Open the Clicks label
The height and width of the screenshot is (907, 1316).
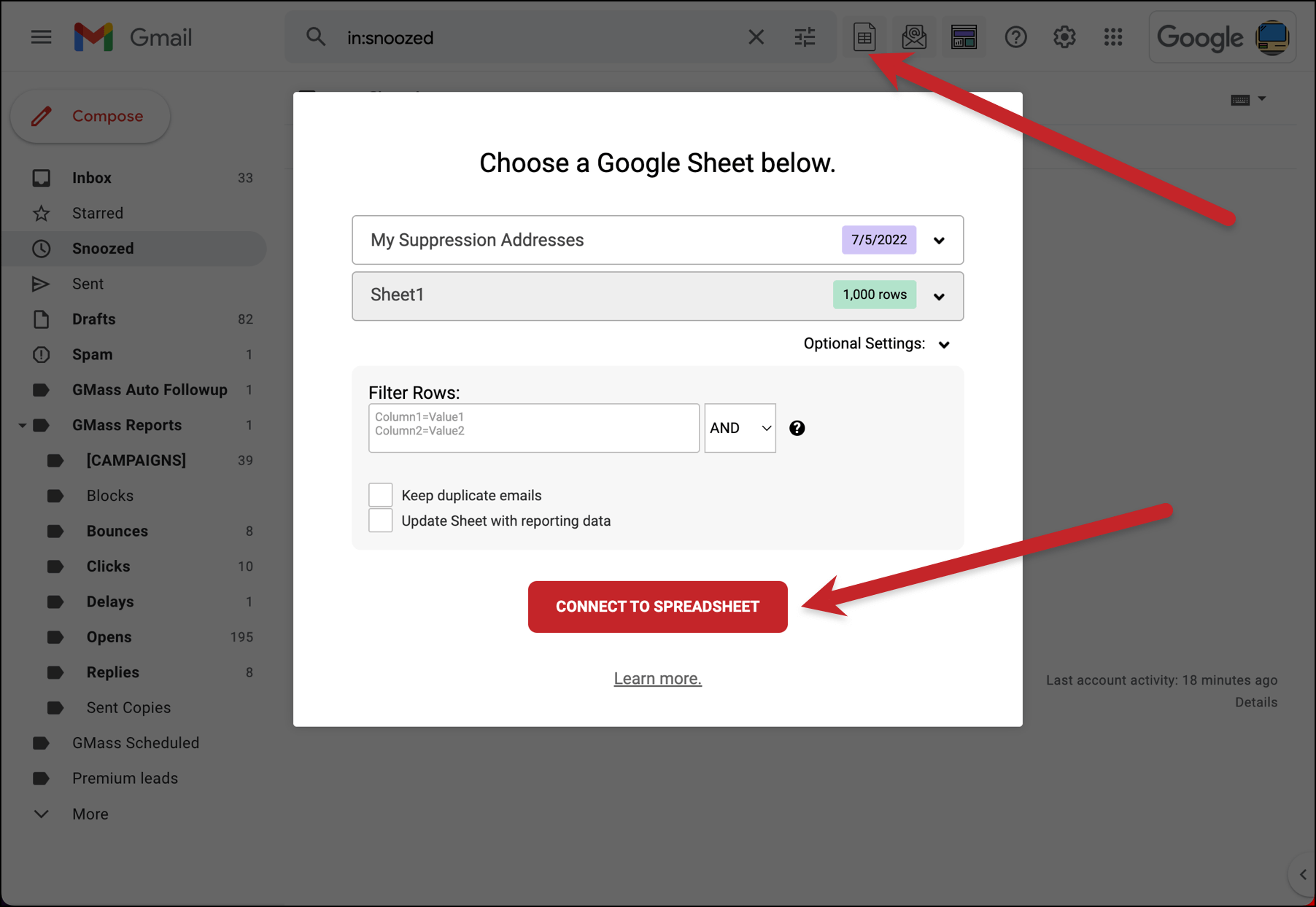pos(134,567)
